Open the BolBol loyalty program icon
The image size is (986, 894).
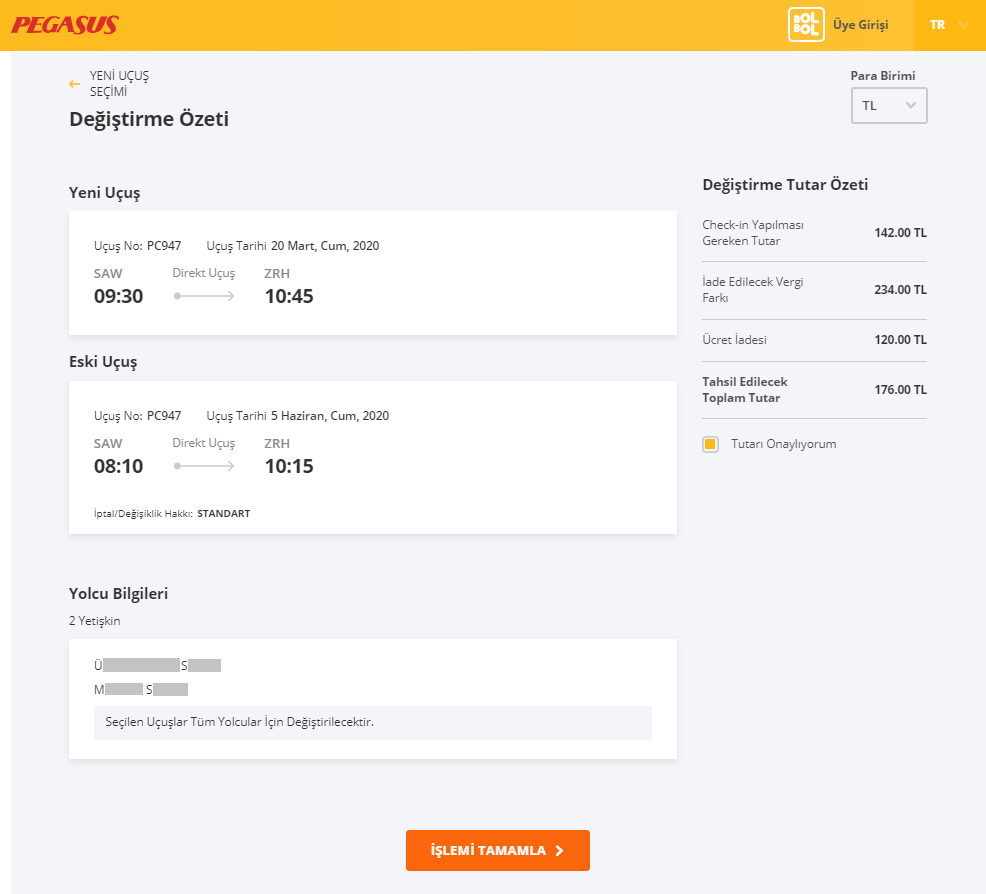click(x=805, y=25)
